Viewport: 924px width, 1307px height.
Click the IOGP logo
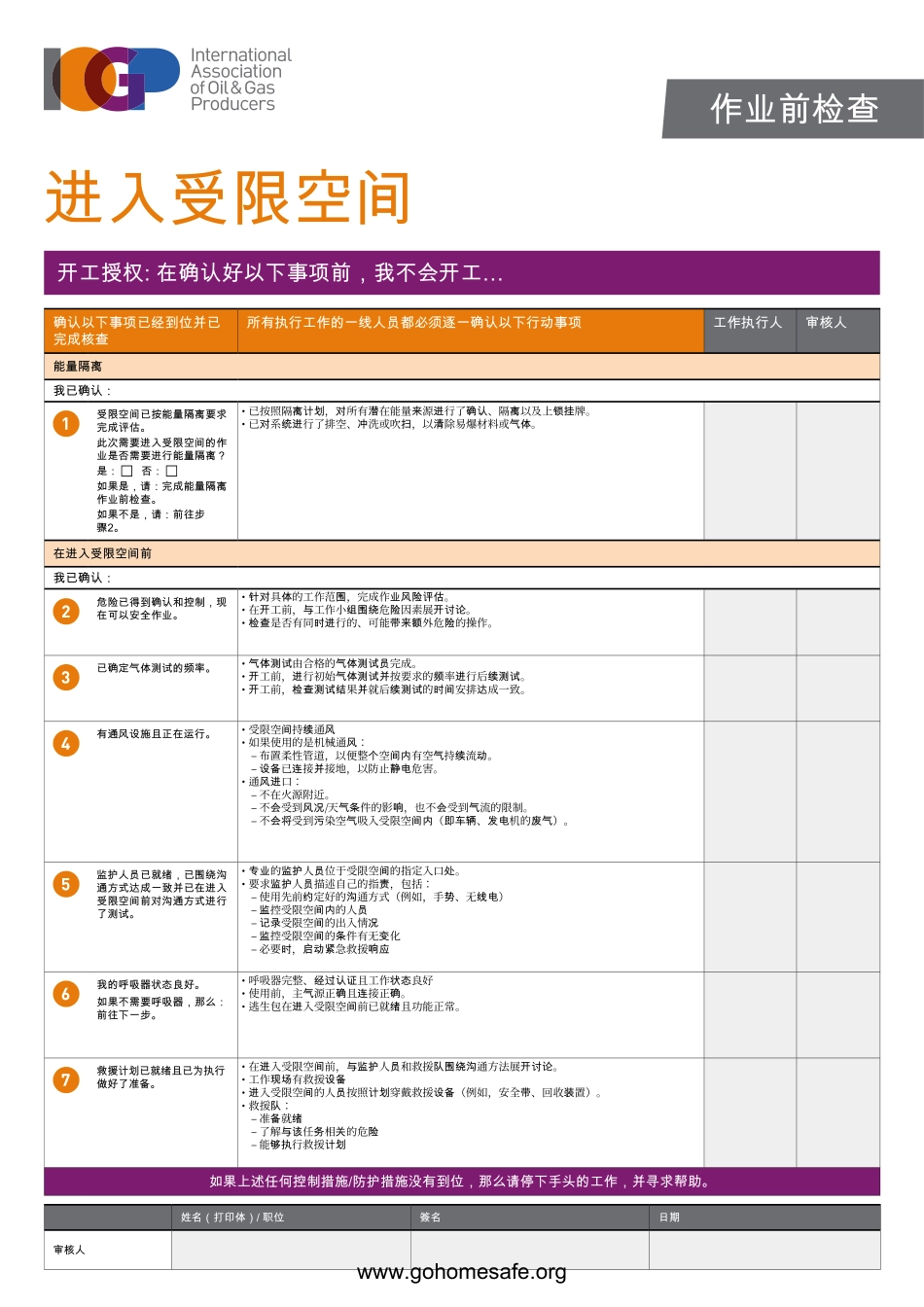pos(112,79)
